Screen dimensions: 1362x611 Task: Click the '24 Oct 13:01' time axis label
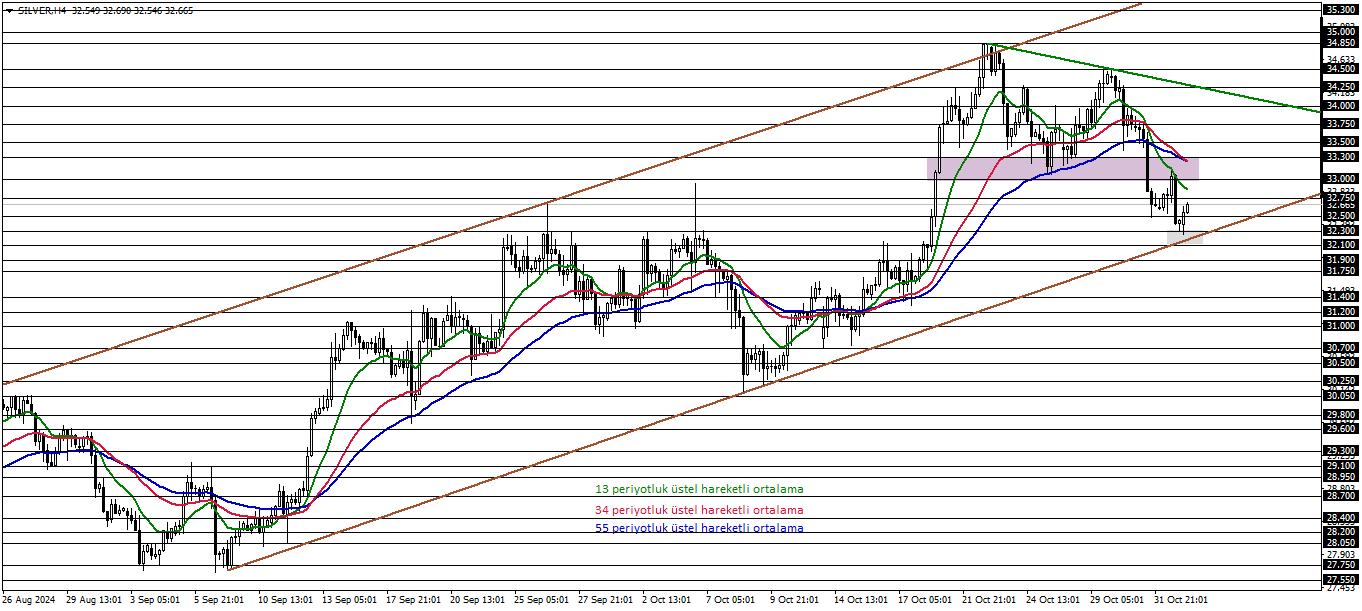1054,600
